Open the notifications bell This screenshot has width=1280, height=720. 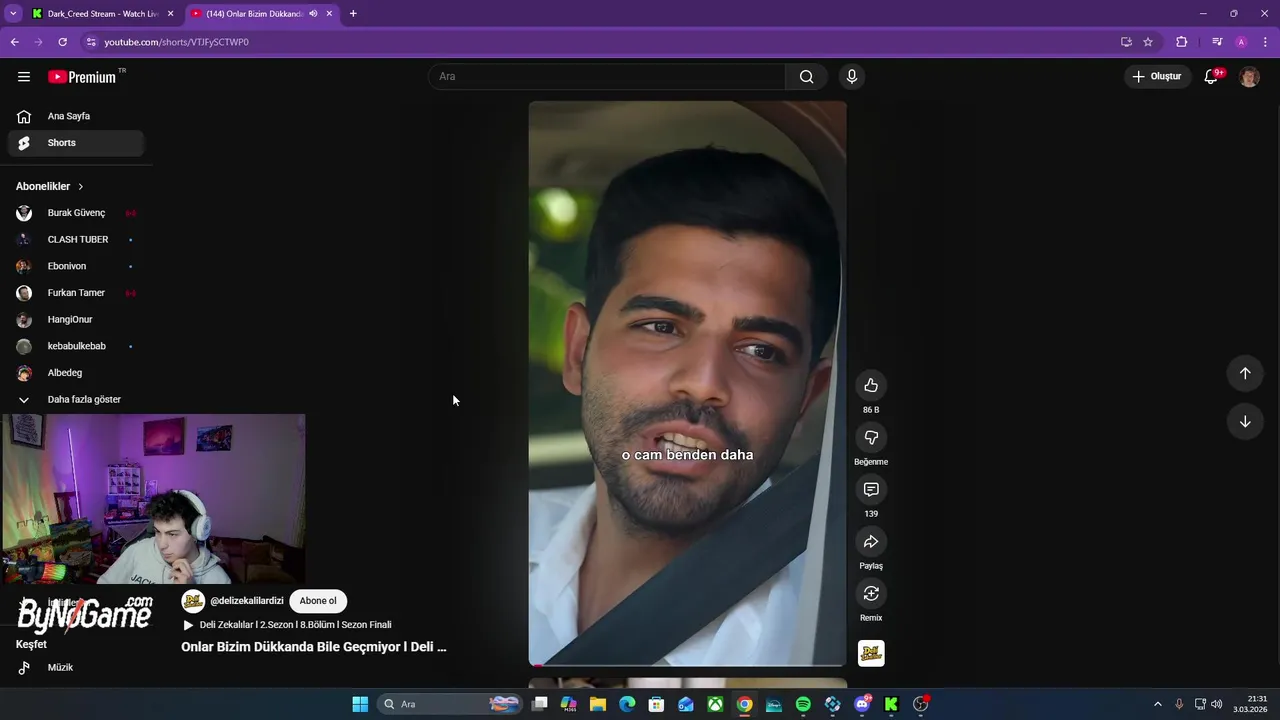click(x=1211, y=77)
